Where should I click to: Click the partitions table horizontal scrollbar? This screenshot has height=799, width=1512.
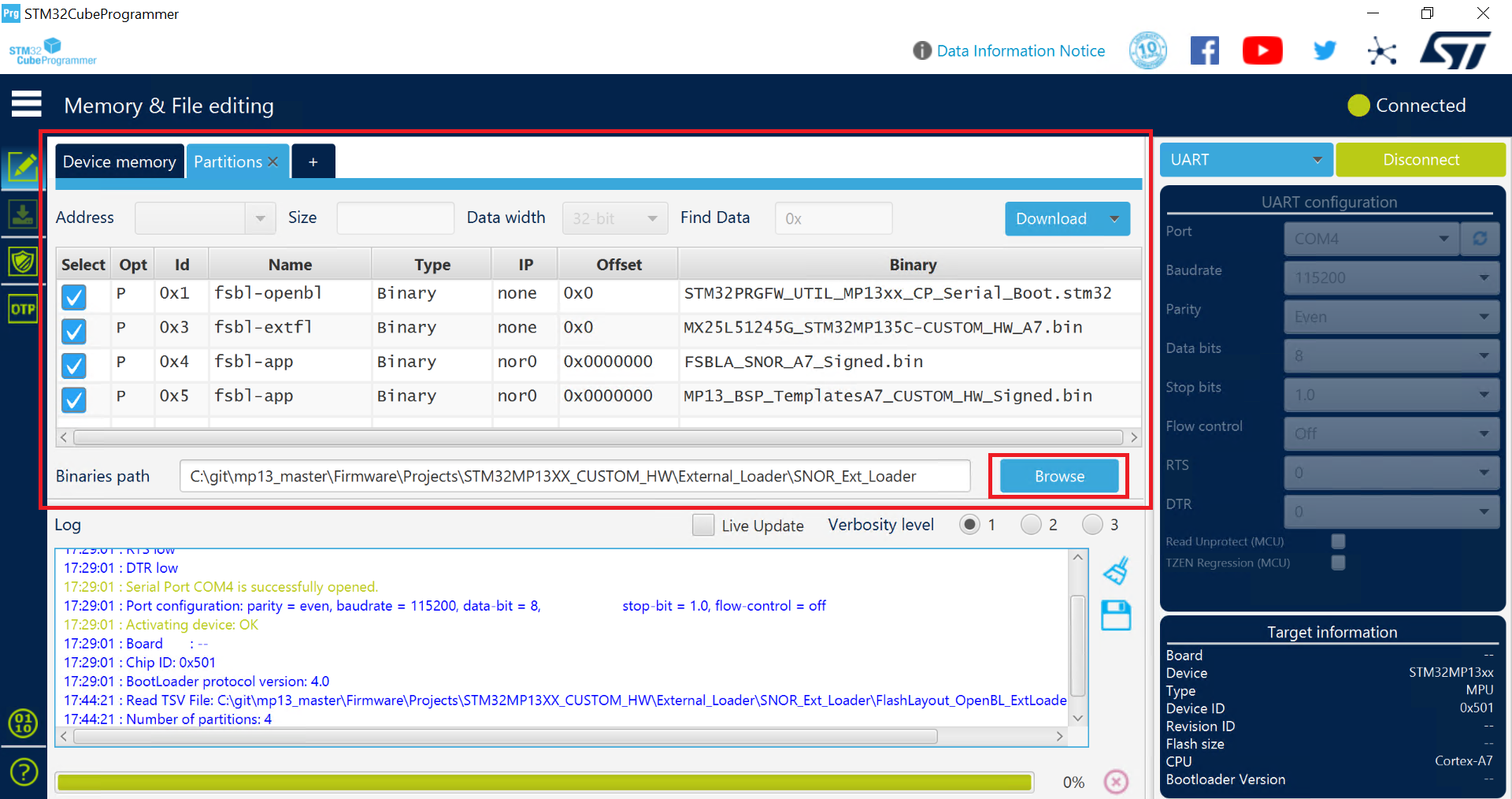pyautogui.click(x=598, y=437)
